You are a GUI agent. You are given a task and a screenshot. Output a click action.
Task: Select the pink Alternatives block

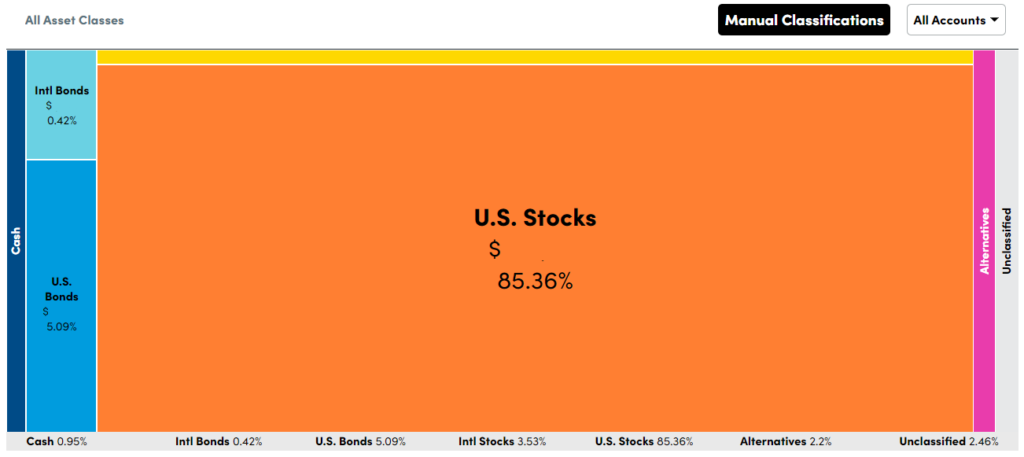(984, 241)
